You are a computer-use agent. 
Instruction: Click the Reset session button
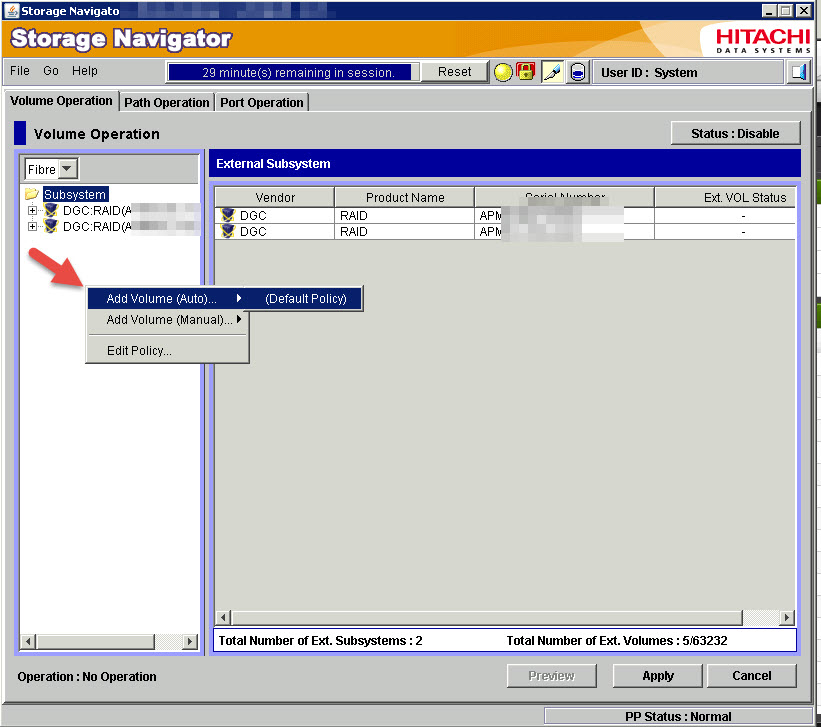[x=454, y=72]
